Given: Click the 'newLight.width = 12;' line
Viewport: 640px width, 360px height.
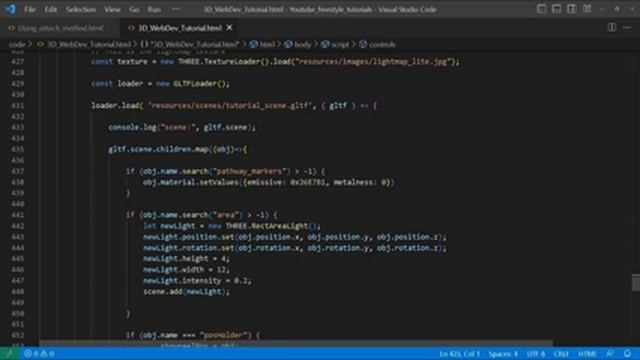Looking at the screenshot, I should 186,269.
